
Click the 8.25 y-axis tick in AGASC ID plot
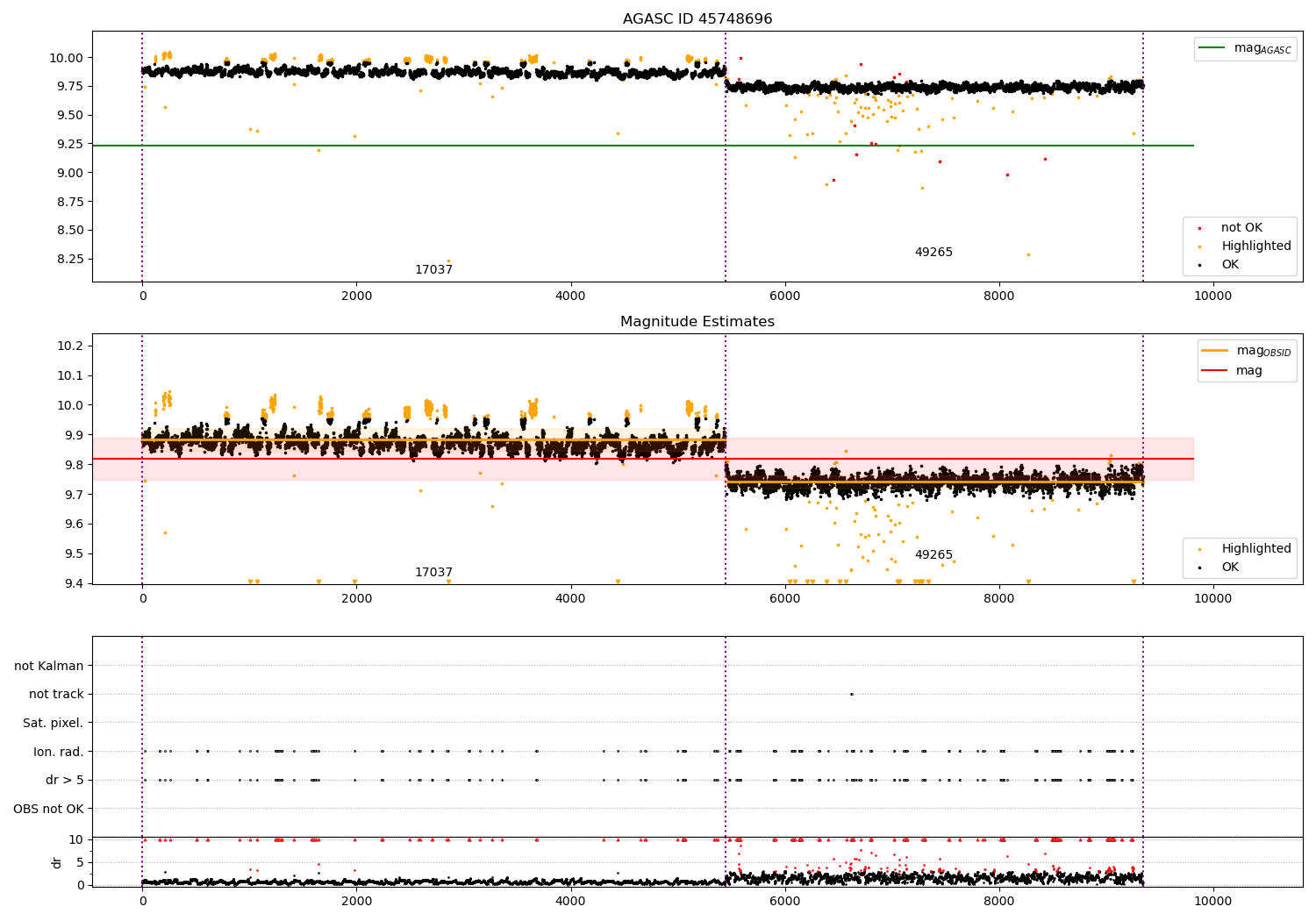(71, 259)
